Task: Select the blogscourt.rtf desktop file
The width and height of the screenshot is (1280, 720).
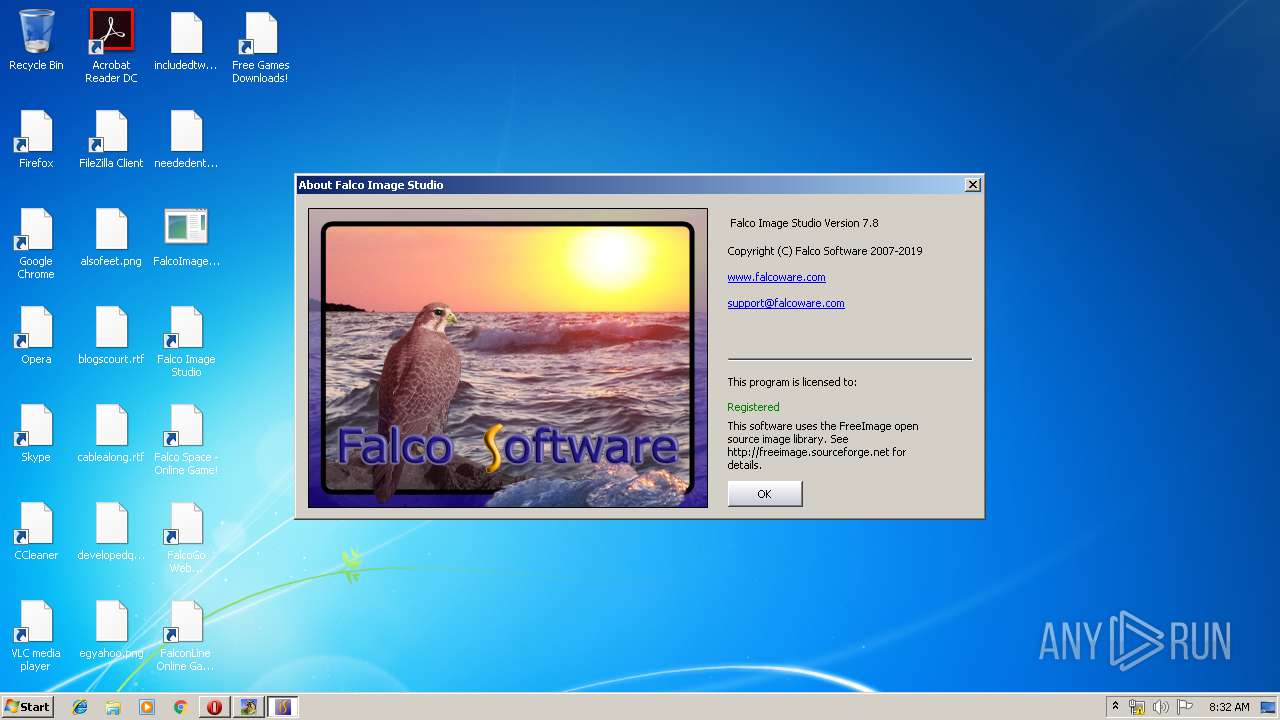Action: coord(111,335)
